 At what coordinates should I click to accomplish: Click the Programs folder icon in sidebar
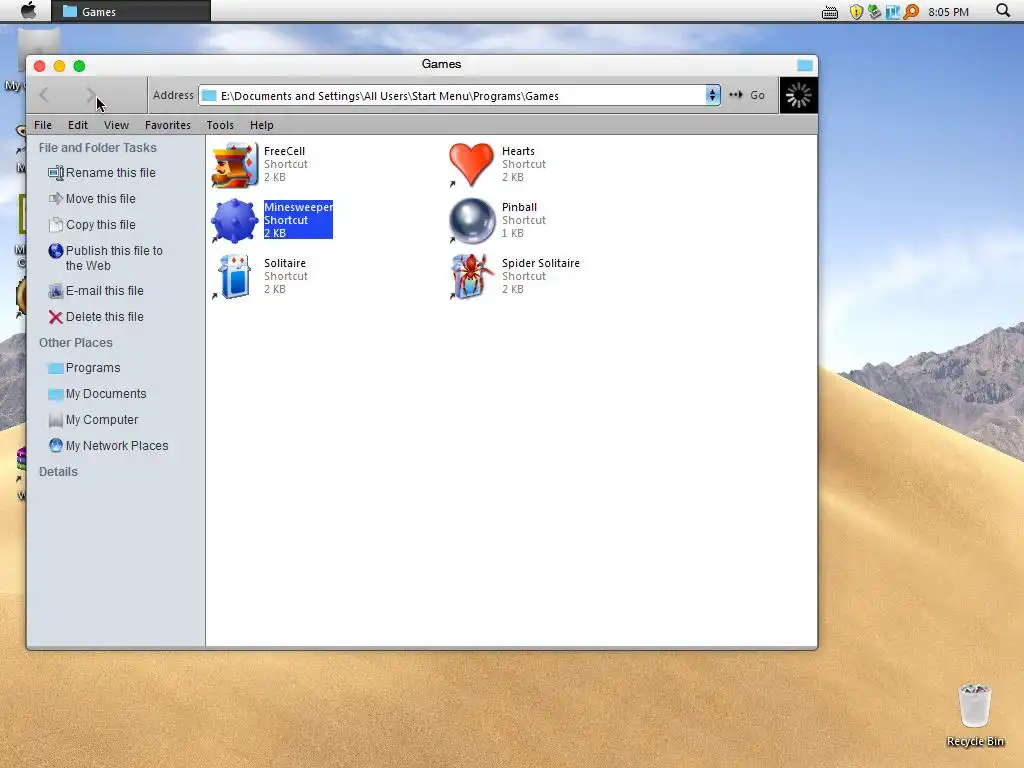pyautogui.click(x=56, y=368)
